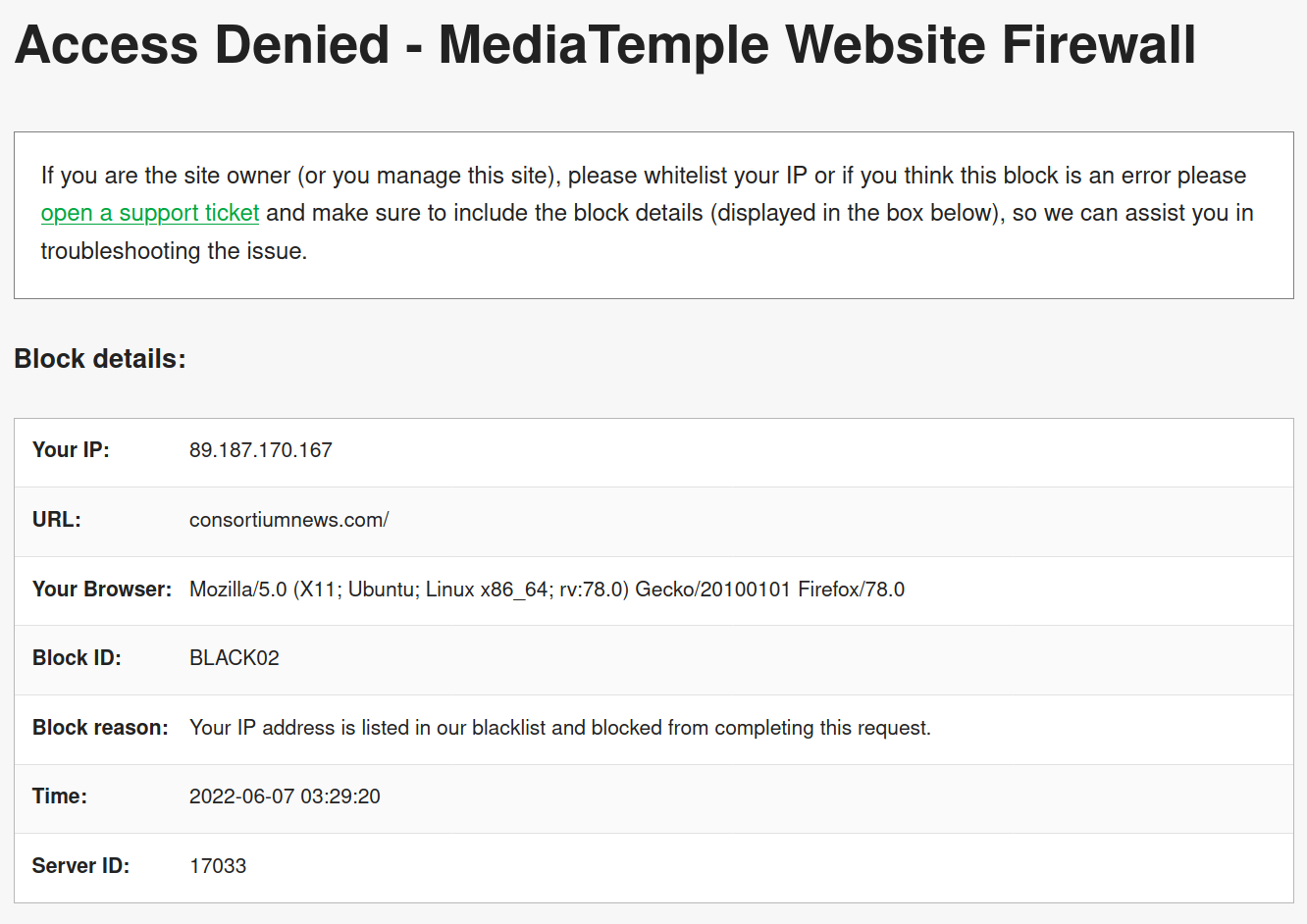This screenshot has height=924, width=1307.
Task: Open the support ticket link
Action: point(150,213)
